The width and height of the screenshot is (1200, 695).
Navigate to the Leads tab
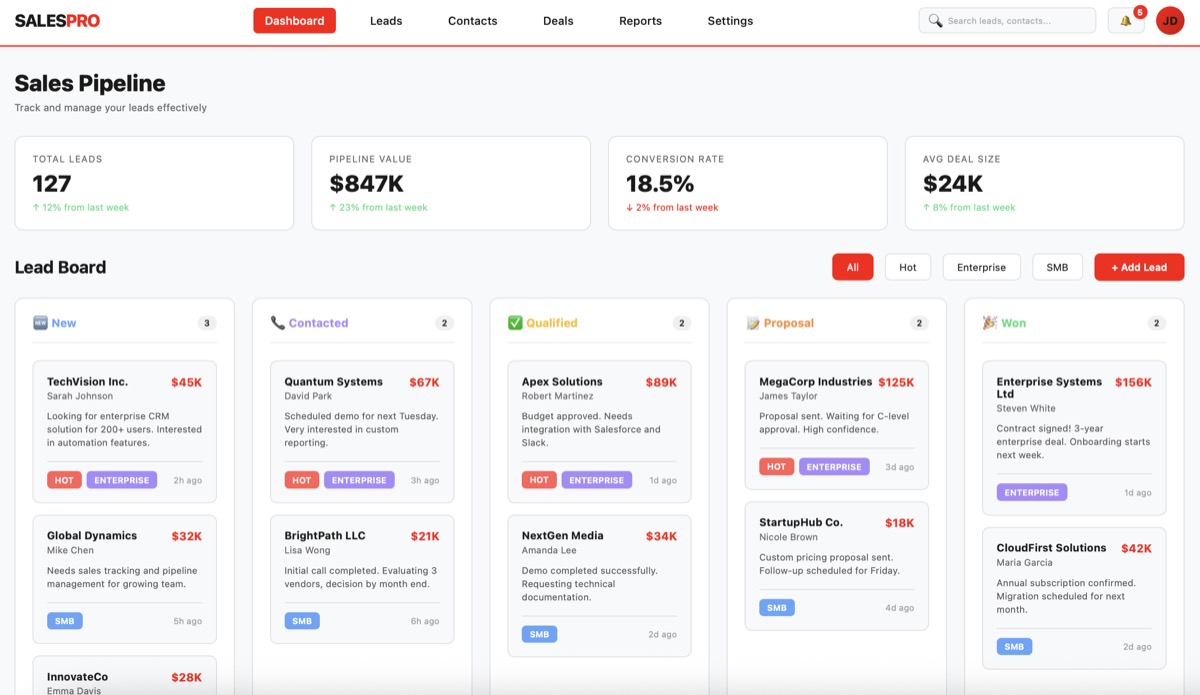(x=386, y=20)
